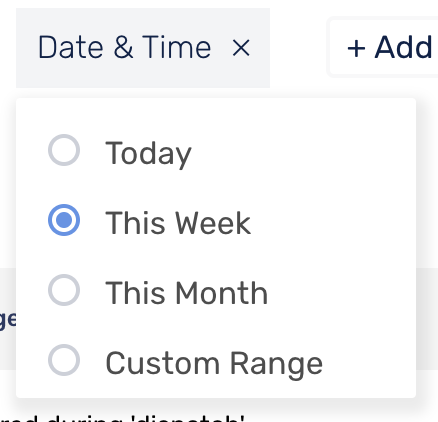The height and width of the screenshot is (422, 438).
Task: Click the "This Week" option label
Action: (x=178, y=223)
